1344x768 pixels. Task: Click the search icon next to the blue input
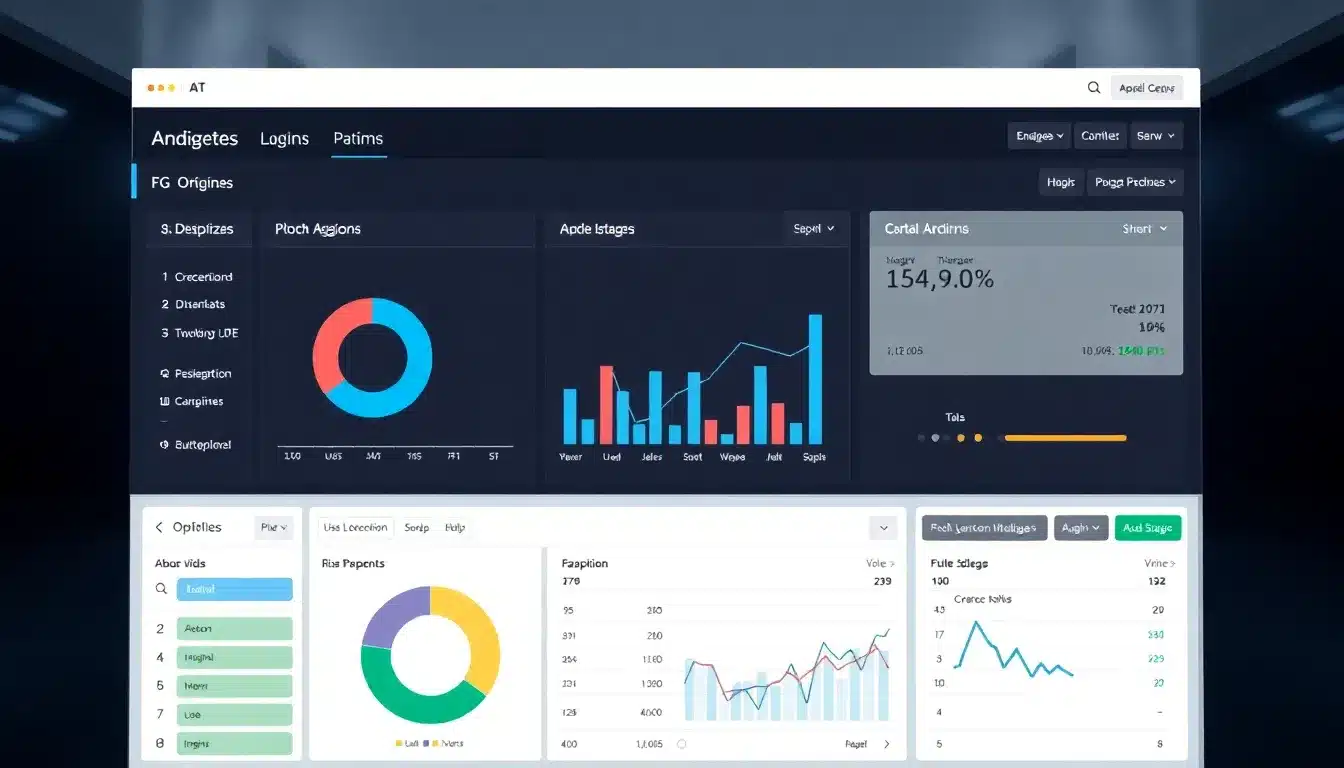pos(161,589)
